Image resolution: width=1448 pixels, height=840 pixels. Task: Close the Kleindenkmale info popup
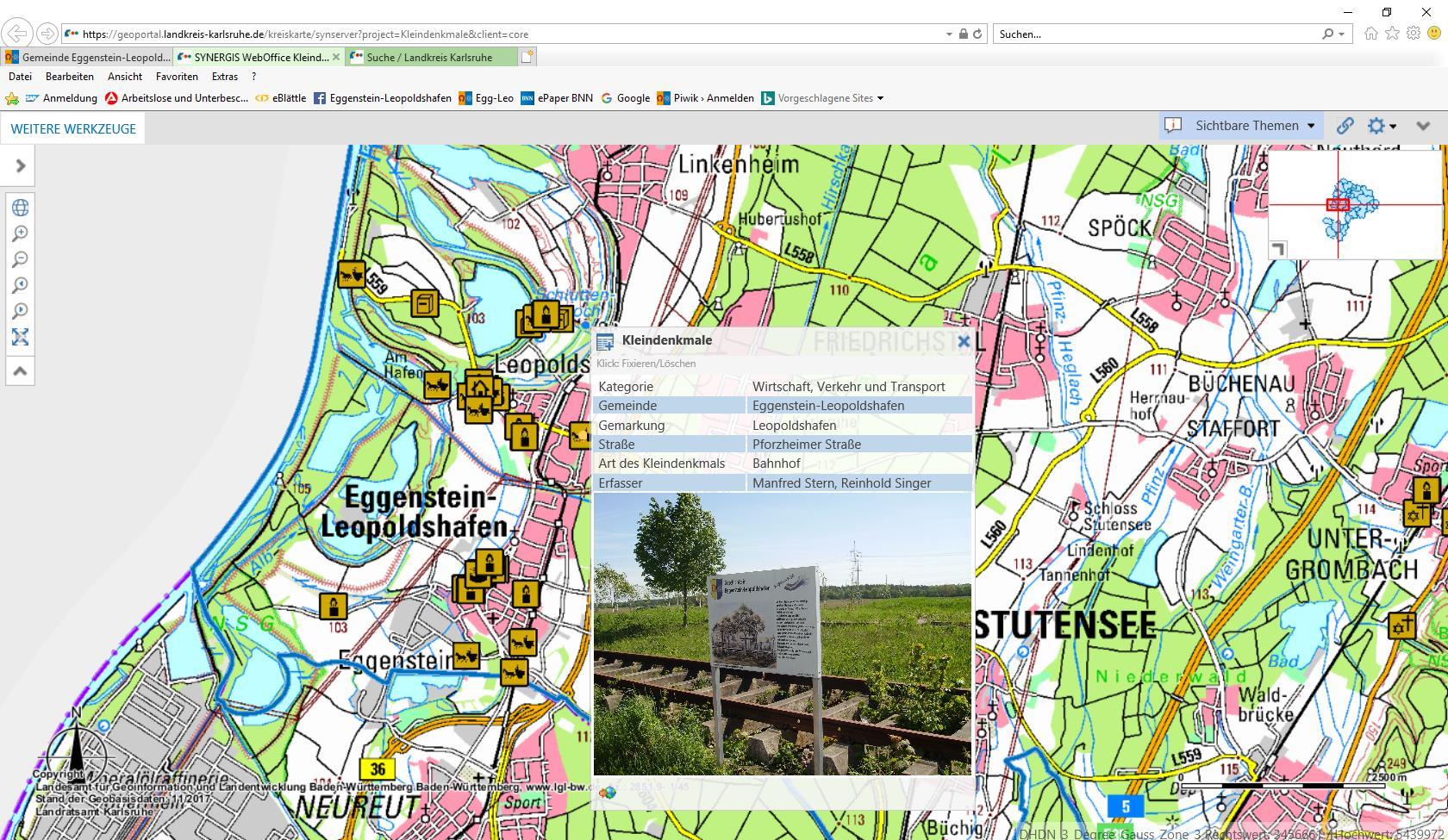point(964,341)
